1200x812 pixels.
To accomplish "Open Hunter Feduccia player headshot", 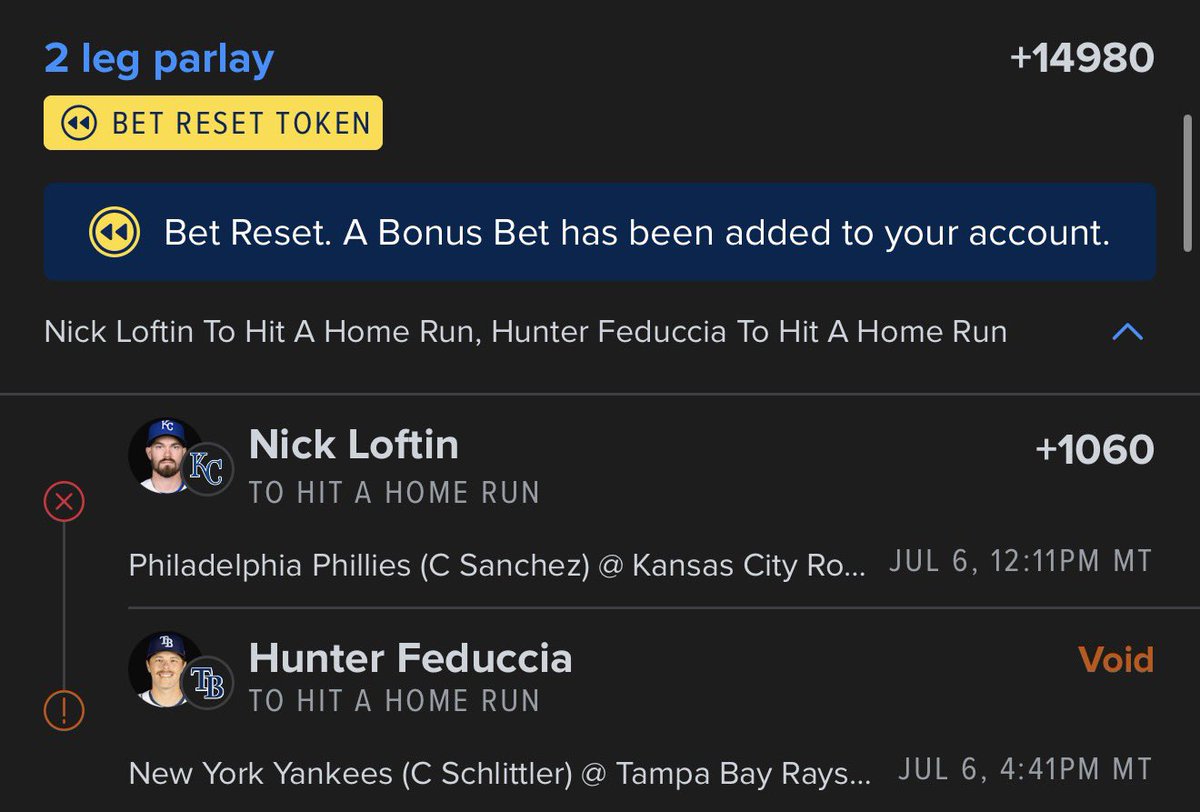I will coord(165,667).
